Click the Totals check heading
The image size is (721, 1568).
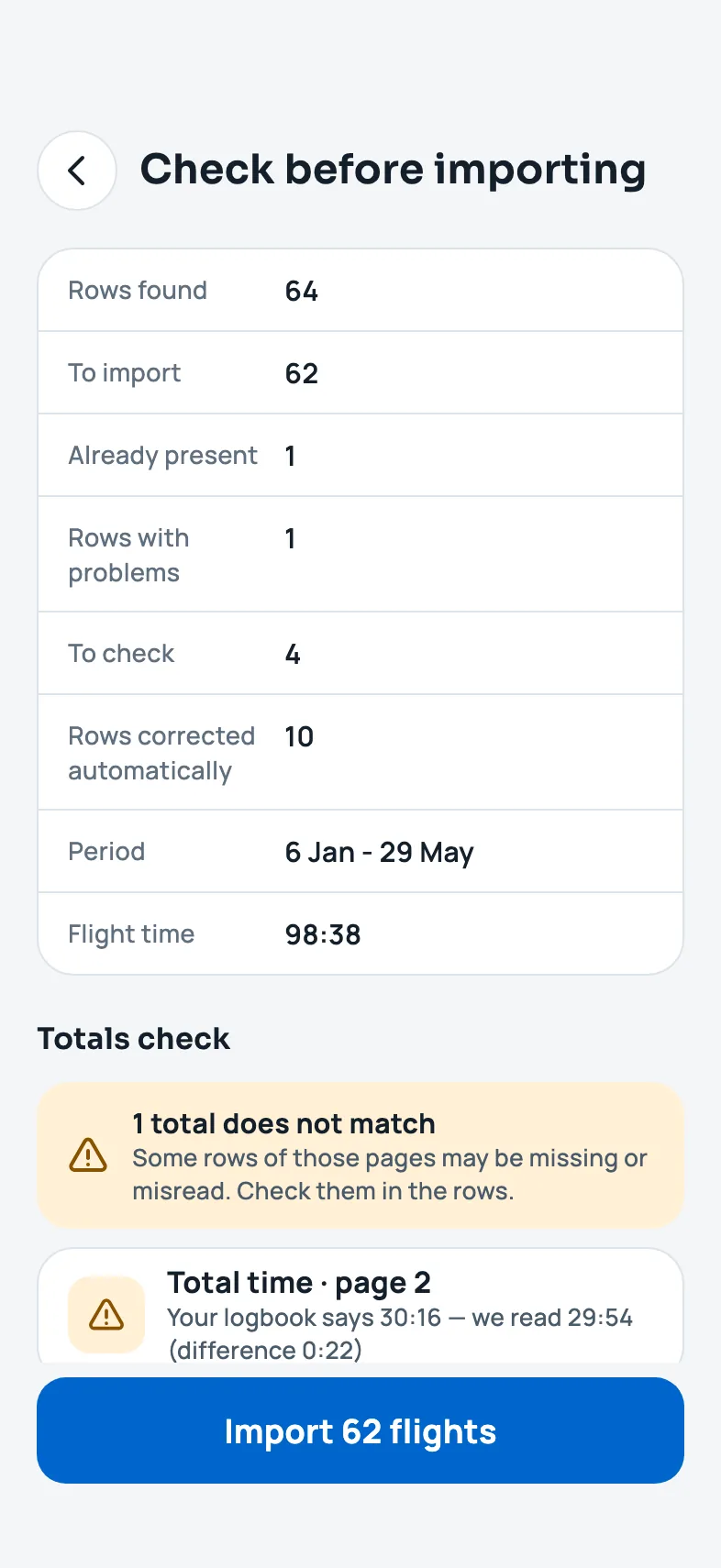tap(133, 1039)
